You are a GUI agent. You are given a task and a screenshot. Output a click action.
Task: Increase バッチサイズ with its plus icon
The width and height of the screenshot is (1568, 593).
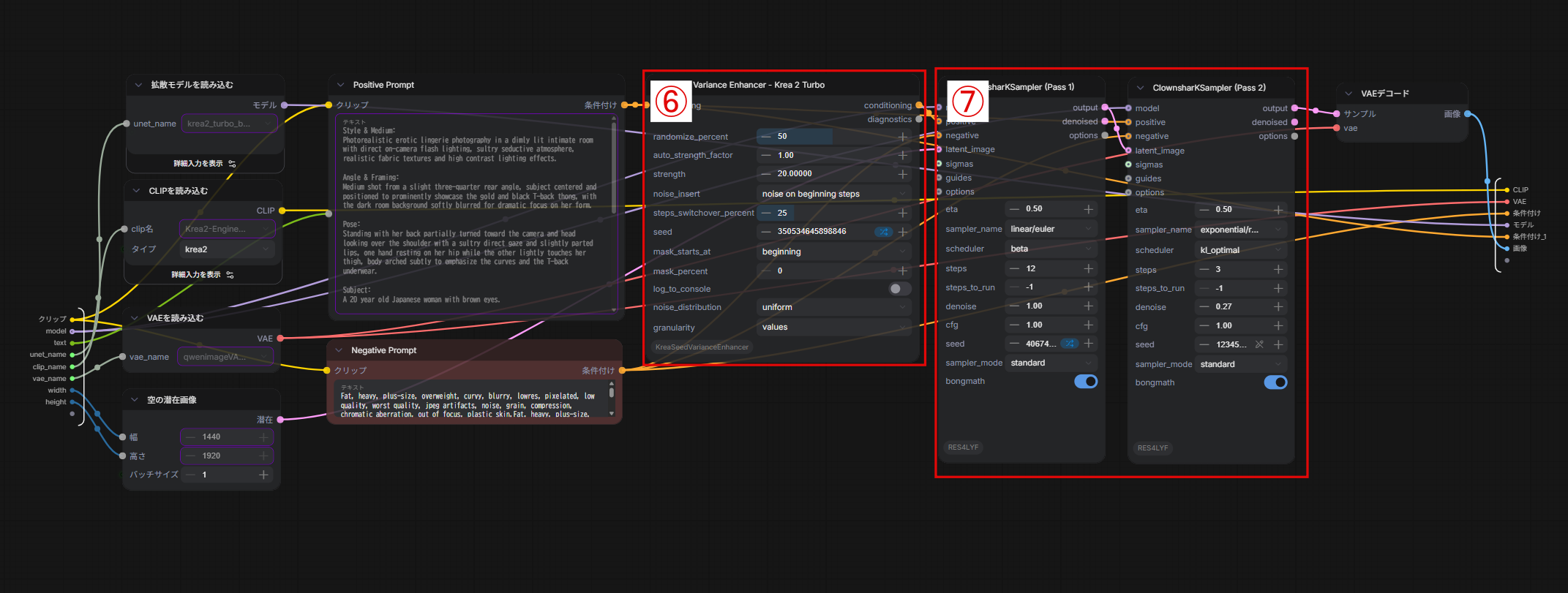(263, 475)
